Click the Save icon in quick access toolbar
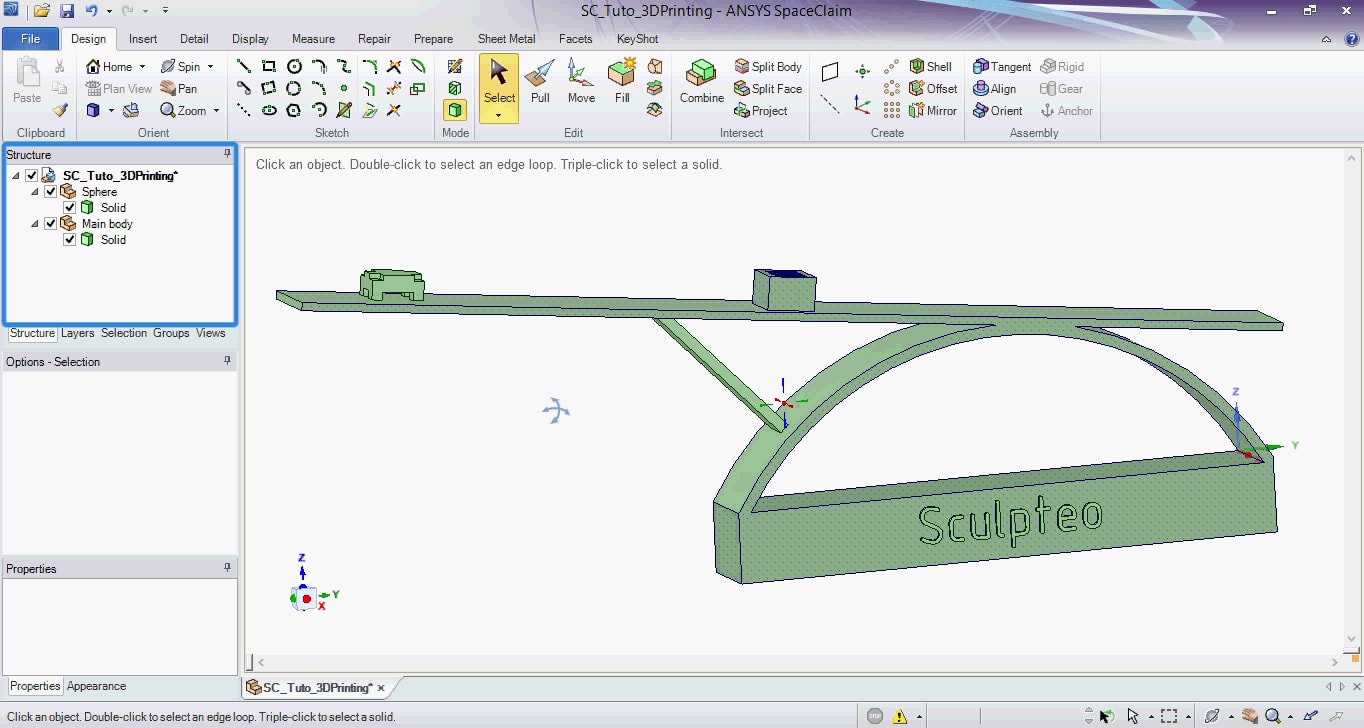1364x728 pixels. 67,11
